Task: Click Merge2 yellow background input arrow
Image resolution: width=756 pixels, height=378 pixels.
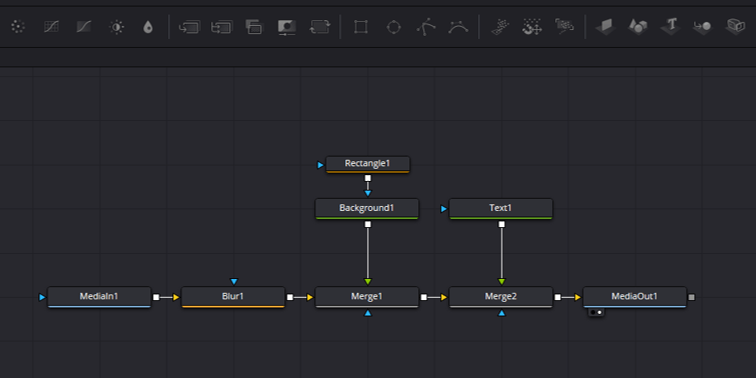Action: click(x=444, y=297)
